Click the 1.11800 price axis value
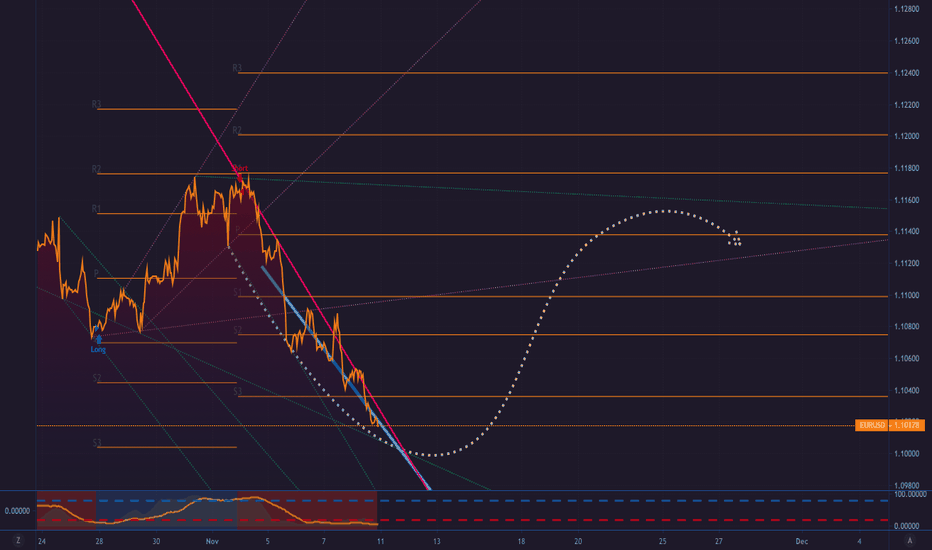The height and width of the screenshot is (550, 932). (906, 168)
